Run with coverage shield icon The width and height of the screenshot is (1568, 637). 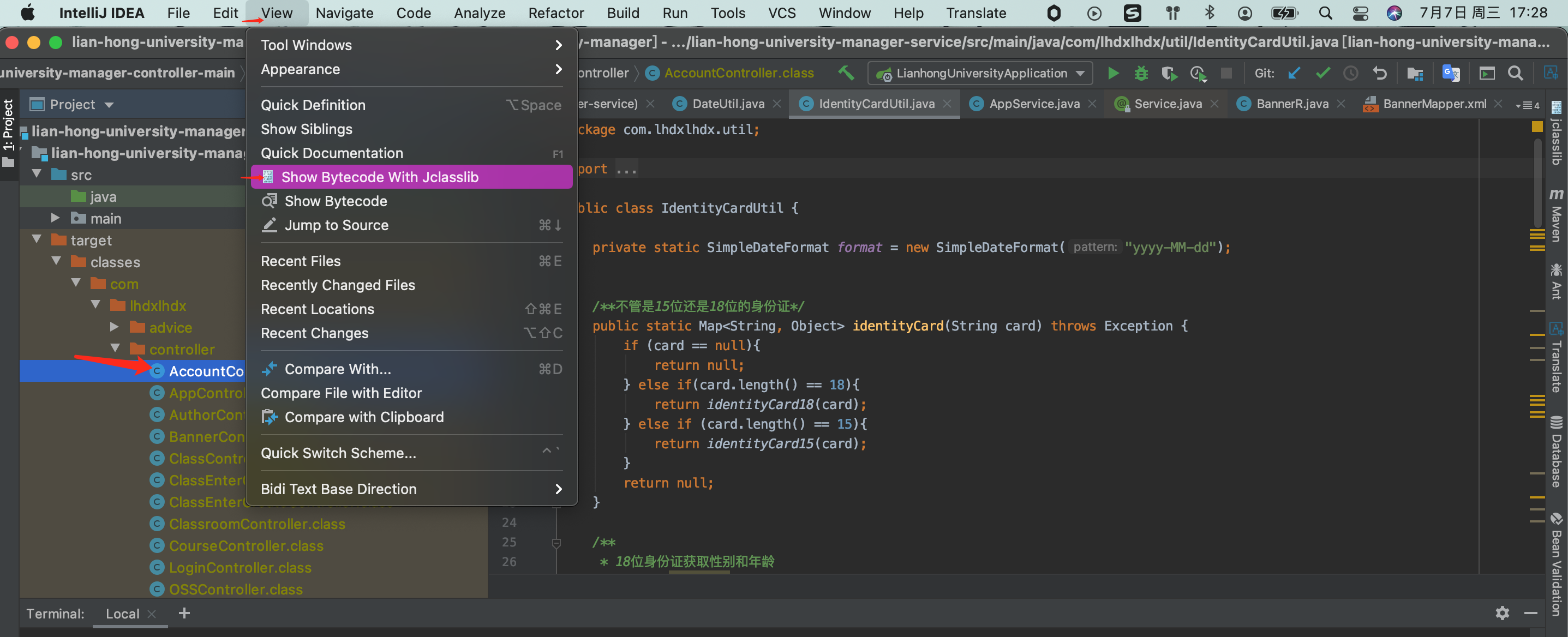click(x=1168, y=73)
